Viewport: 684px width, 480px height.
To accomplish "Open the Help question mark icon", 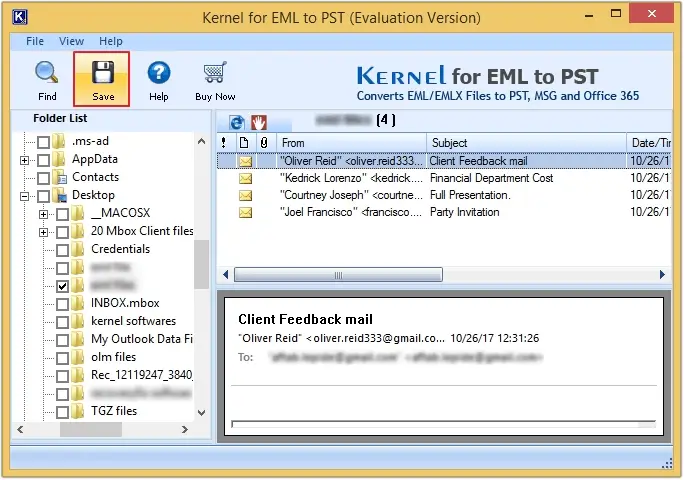I will pos(159,72).
